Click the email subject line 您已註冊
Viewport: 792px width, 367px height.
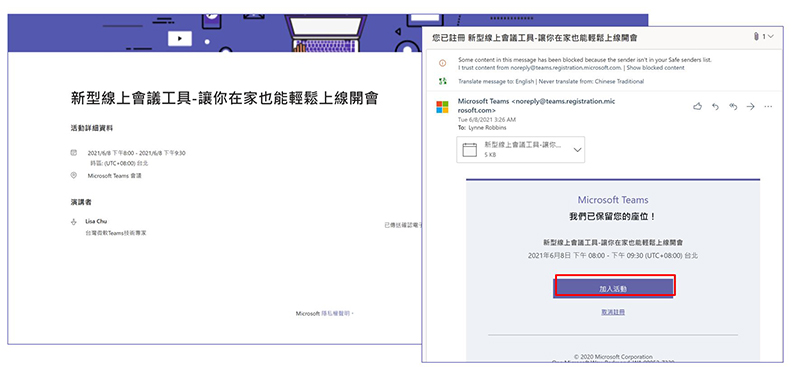coord(534,37)
